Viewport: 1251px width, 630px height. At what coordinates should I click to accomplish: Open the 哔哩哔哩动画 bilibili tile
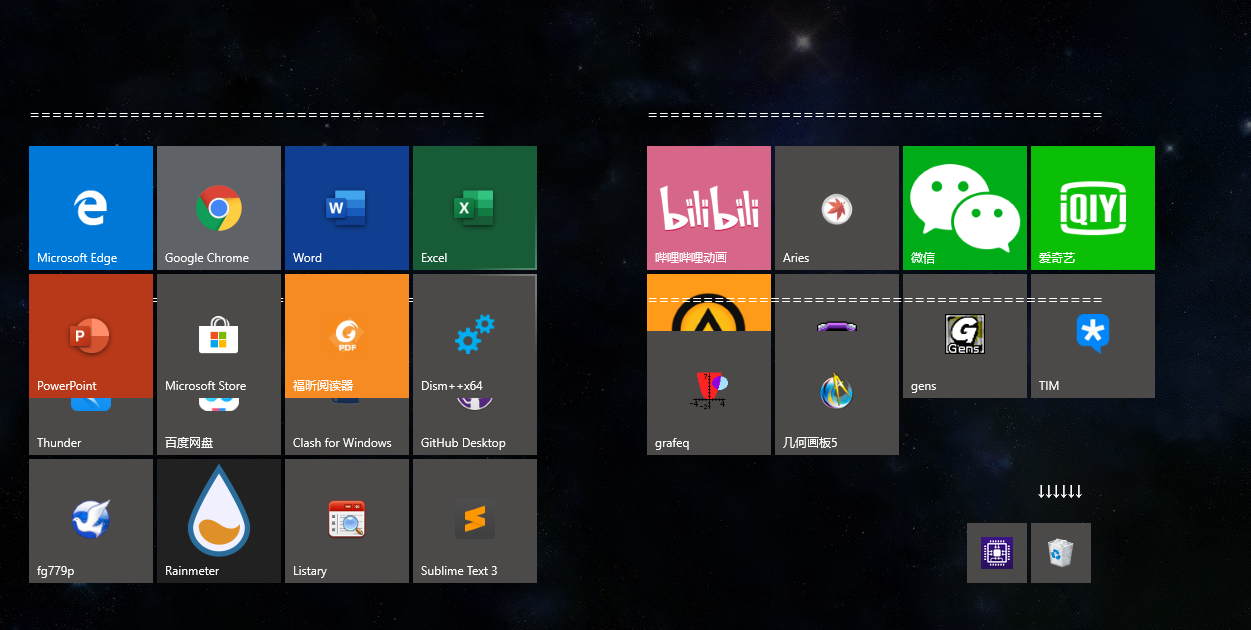click(709, 208)
